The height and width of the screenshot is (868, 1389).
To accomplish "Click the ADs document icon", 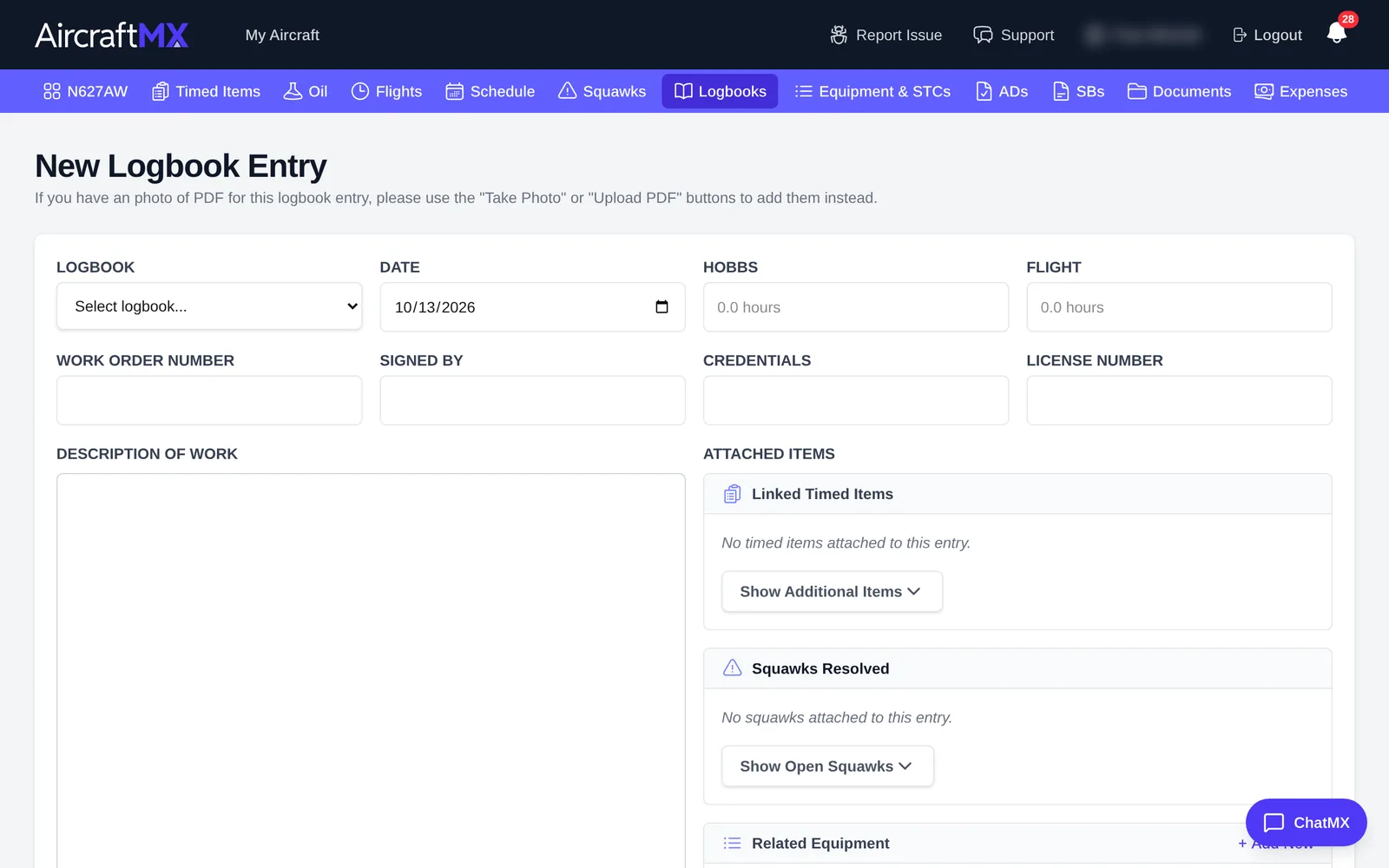I will [x=984, y=91].
